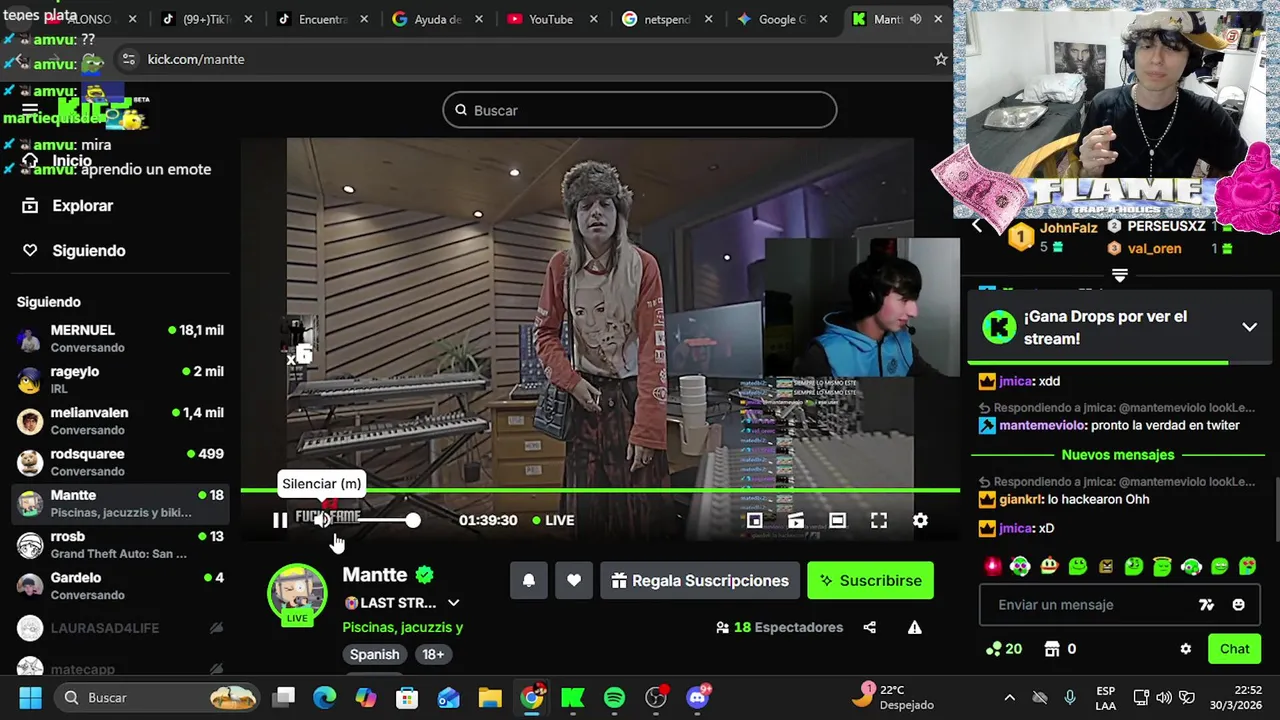Screen dimensions: 1280x720
Task: Open the emoji smiley picker in chat
Action: coord(1238,605)
